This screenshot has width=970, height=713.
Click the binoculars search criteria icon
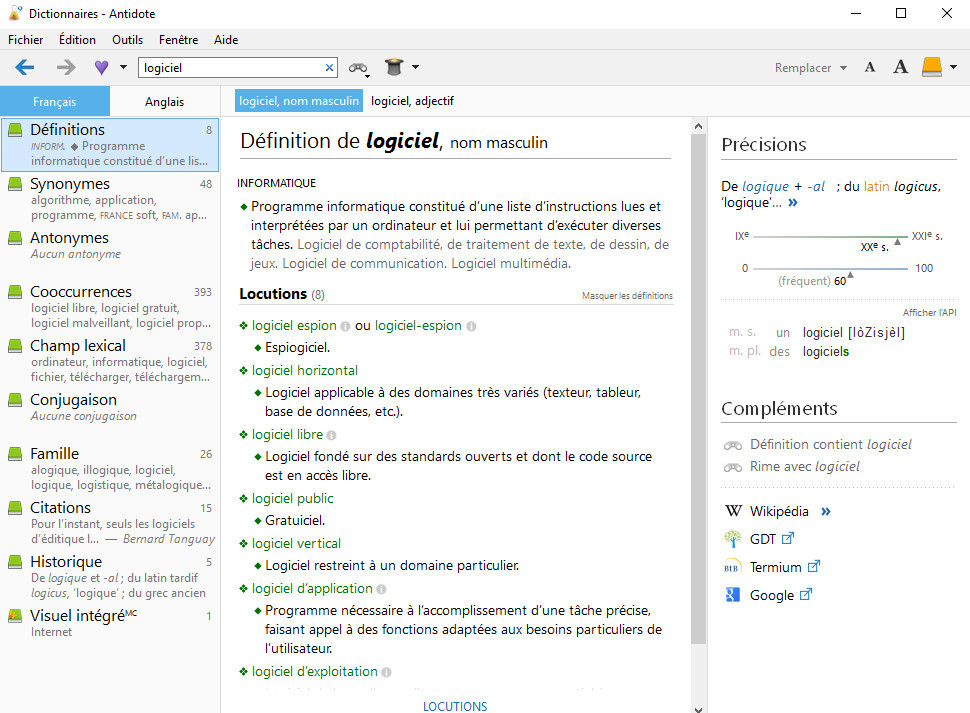pos(358,68)
